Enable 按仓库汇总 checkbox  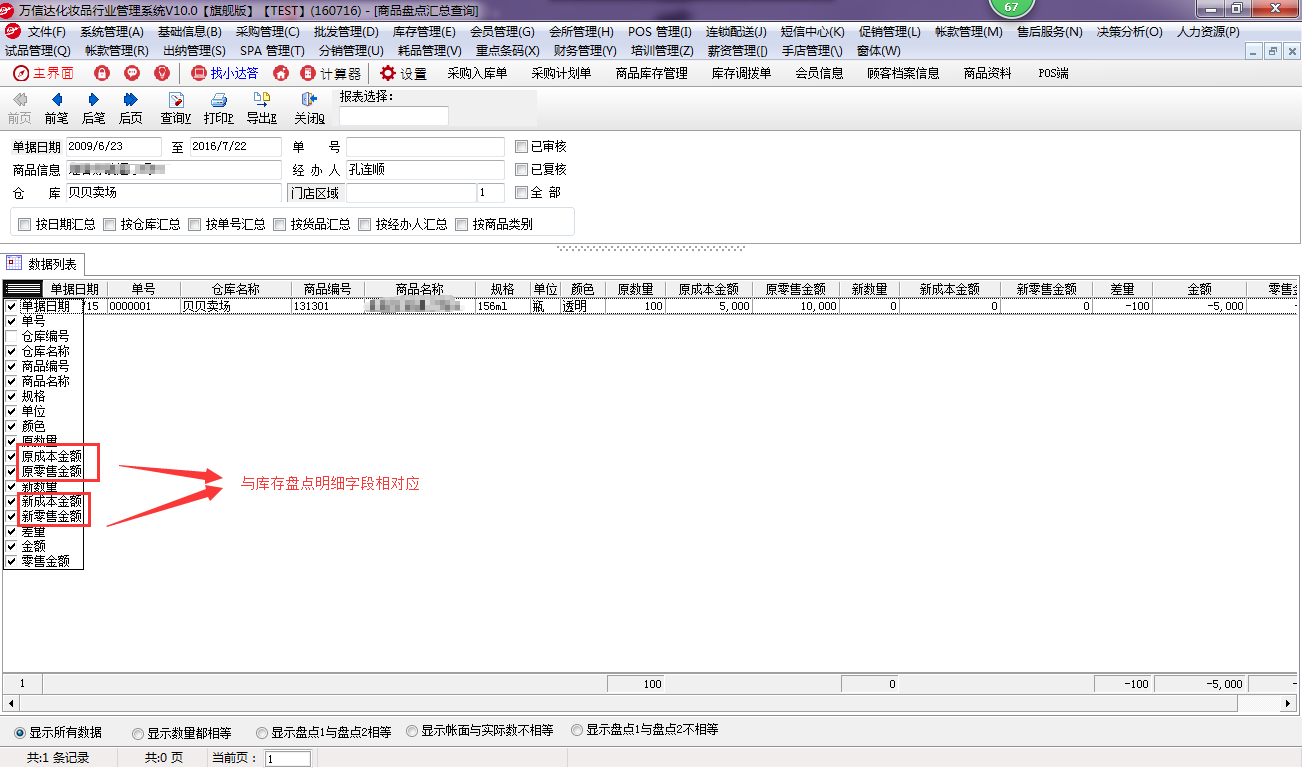pos(110,225)
